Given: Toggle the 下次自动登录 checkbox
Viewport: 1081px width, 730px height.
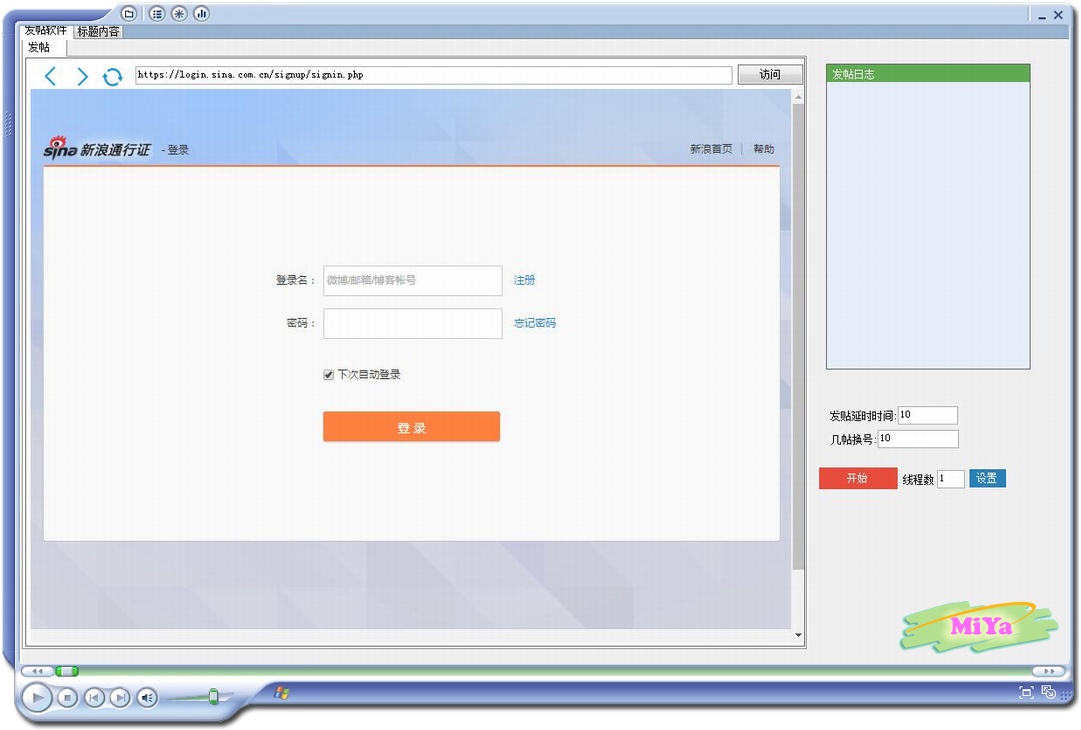Looking at the screenshot, I should coord(328,375).
